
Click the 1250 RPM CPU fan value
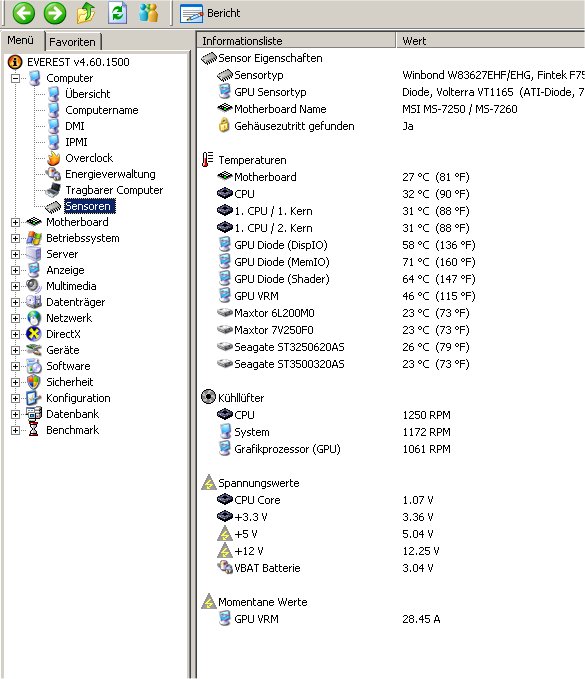427,415
